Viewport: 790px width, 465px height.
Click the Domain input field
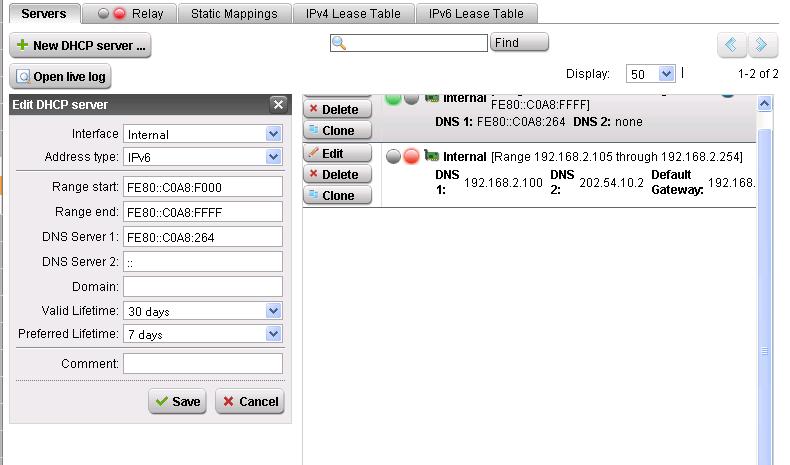[203, 288]
